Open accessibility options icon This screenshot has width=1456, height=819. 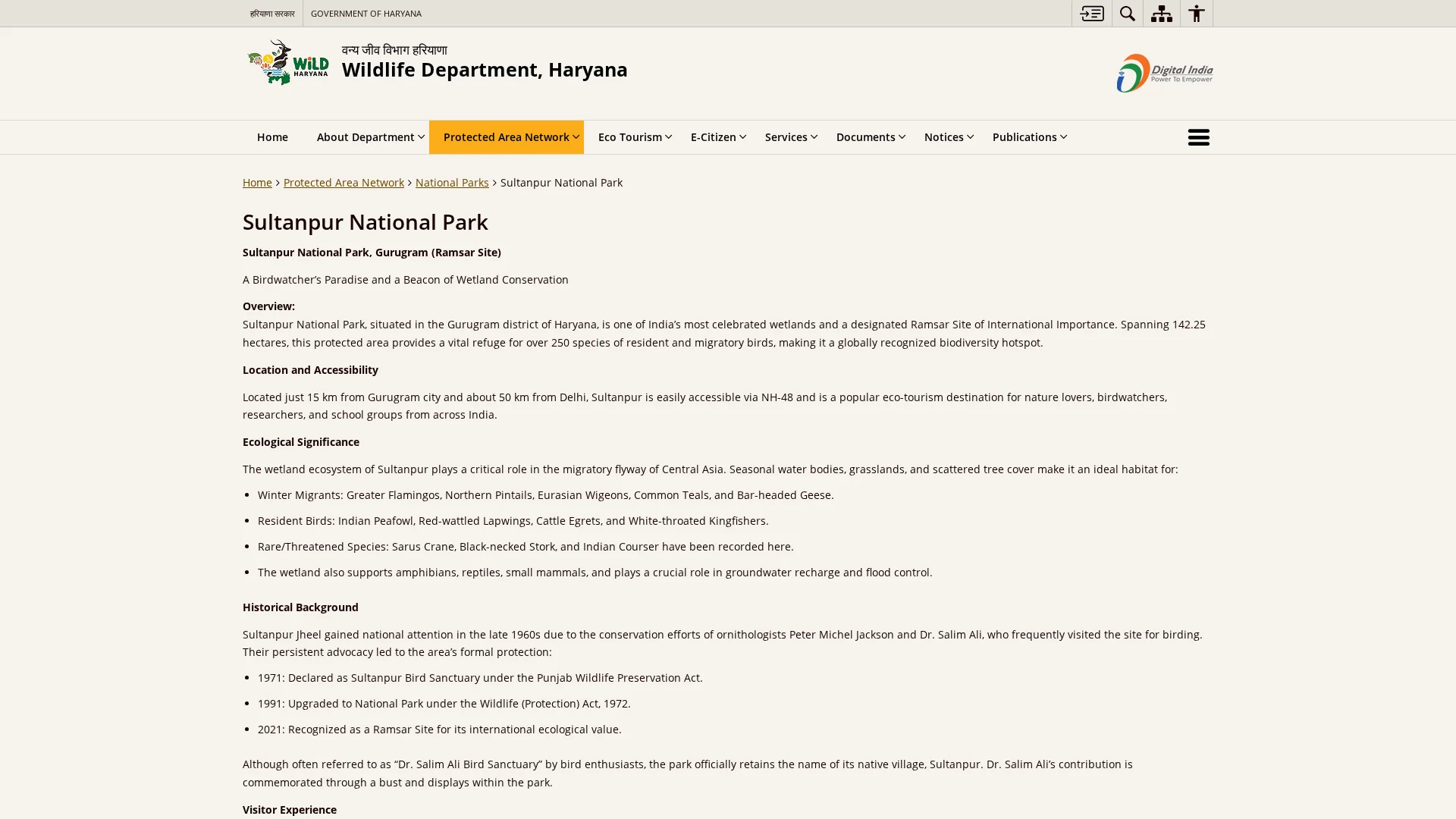coord(1196,13)
